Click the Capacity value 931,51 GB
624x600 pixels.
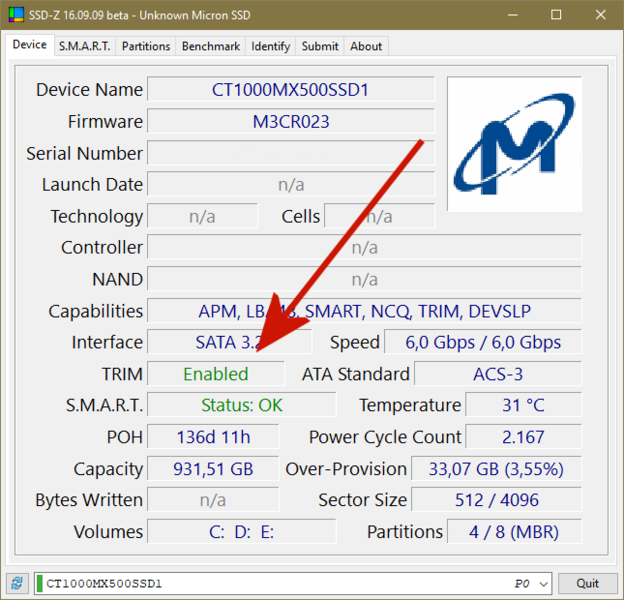coord(211,469)
